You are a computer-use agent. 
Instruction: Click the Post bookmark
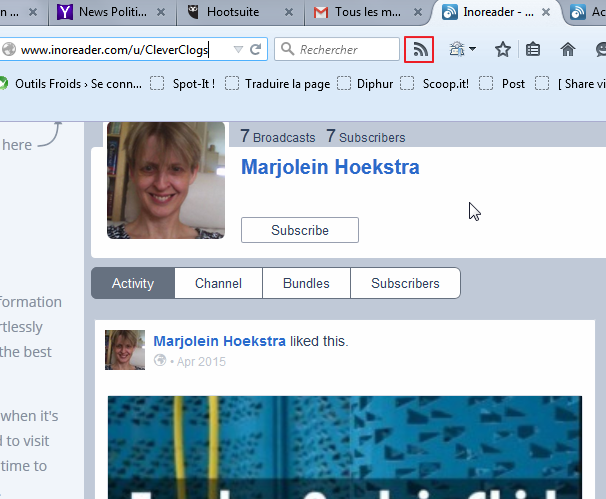(x=502, y=83)
